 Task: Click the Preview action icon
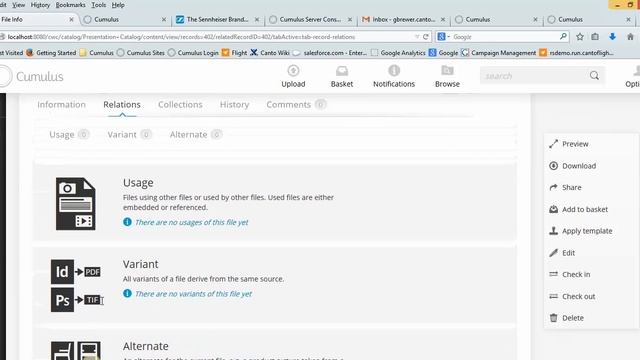click(x=553, y=144)
